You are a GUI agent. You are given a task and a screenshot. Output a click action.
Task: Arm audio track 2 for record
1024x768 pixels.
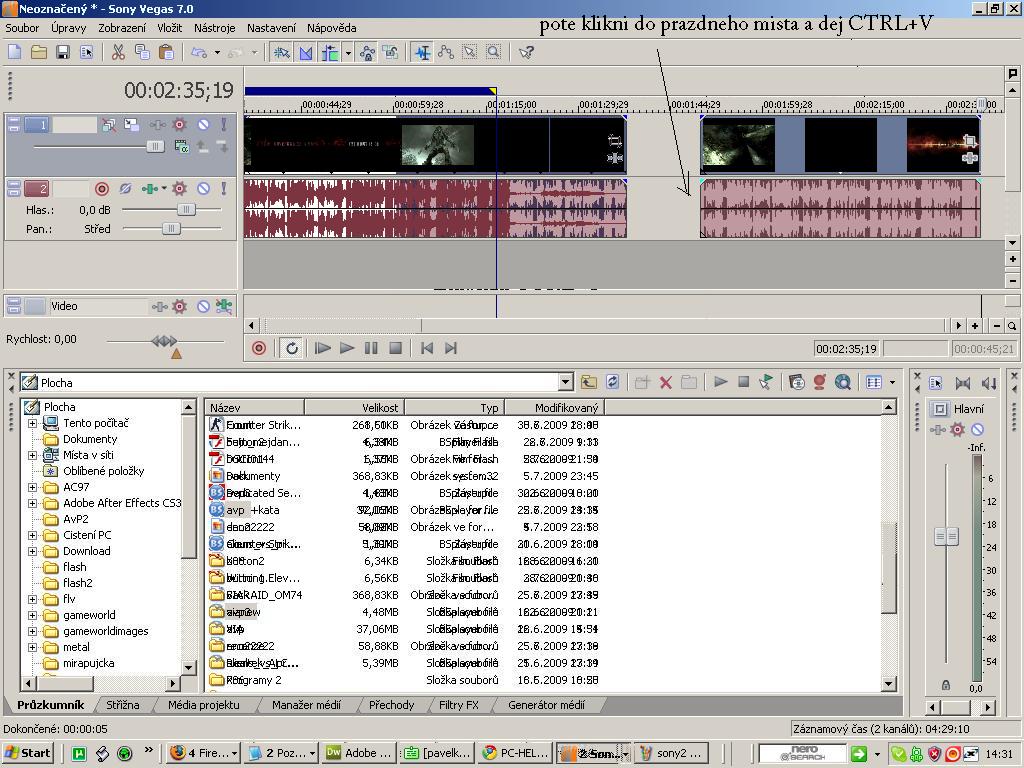click(101, 188)
